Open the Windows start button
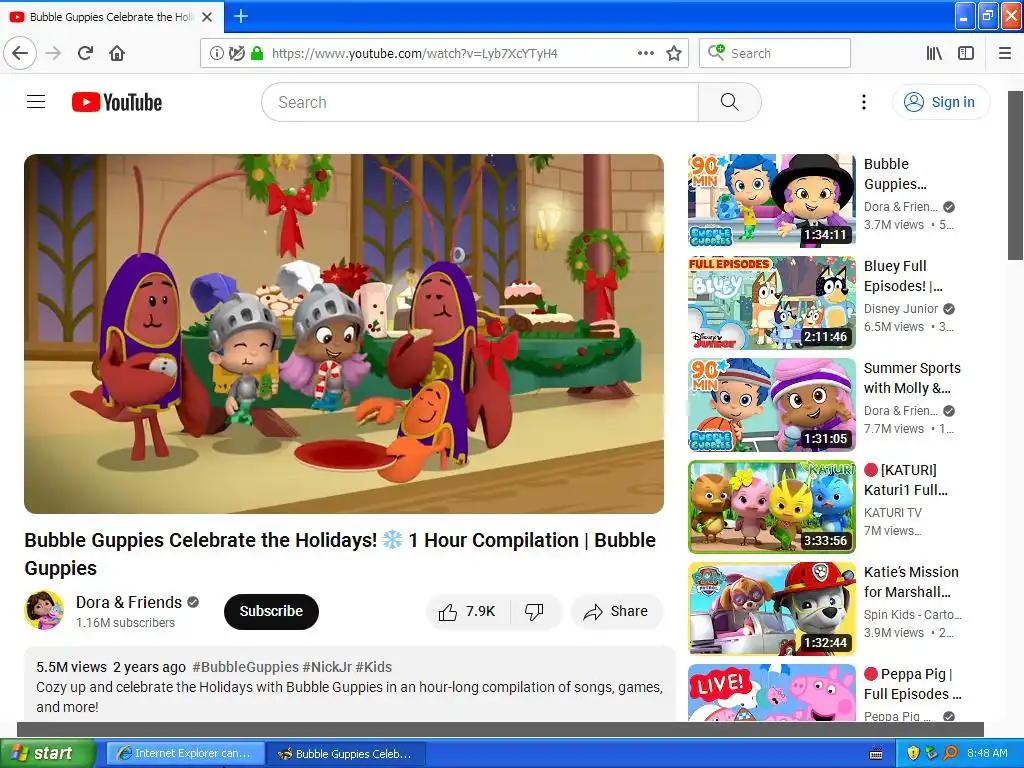 48,753
